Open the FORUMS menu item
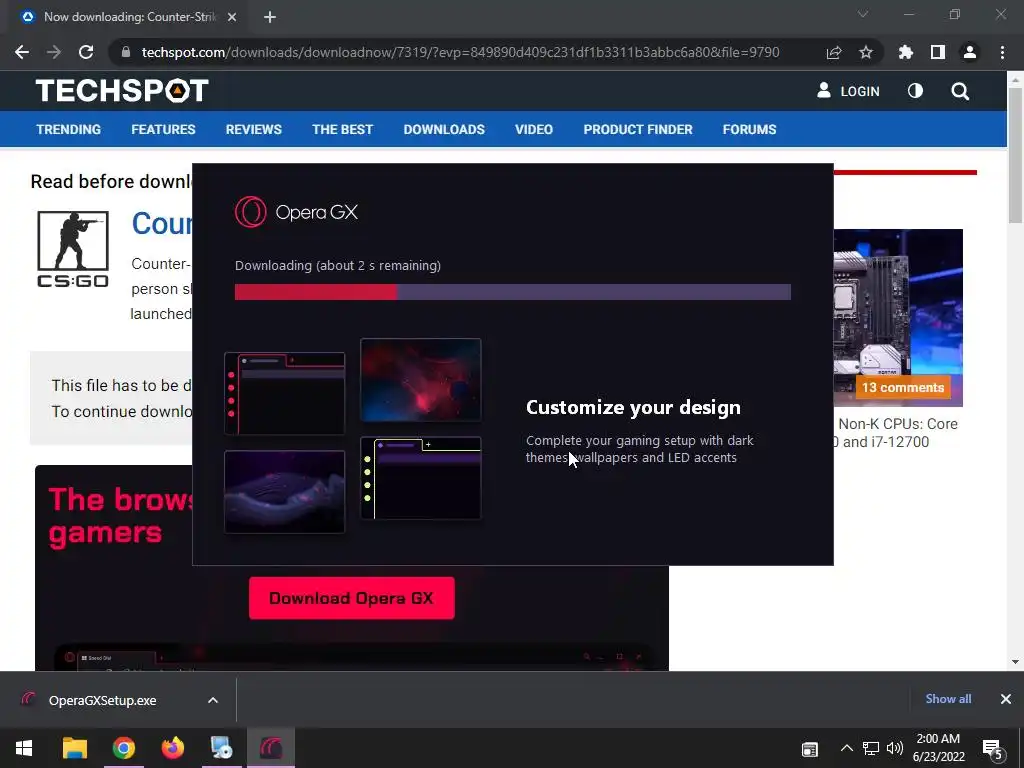Viewport: 1024px width, 768px height. pyautogui.click(x=749, y=129)
